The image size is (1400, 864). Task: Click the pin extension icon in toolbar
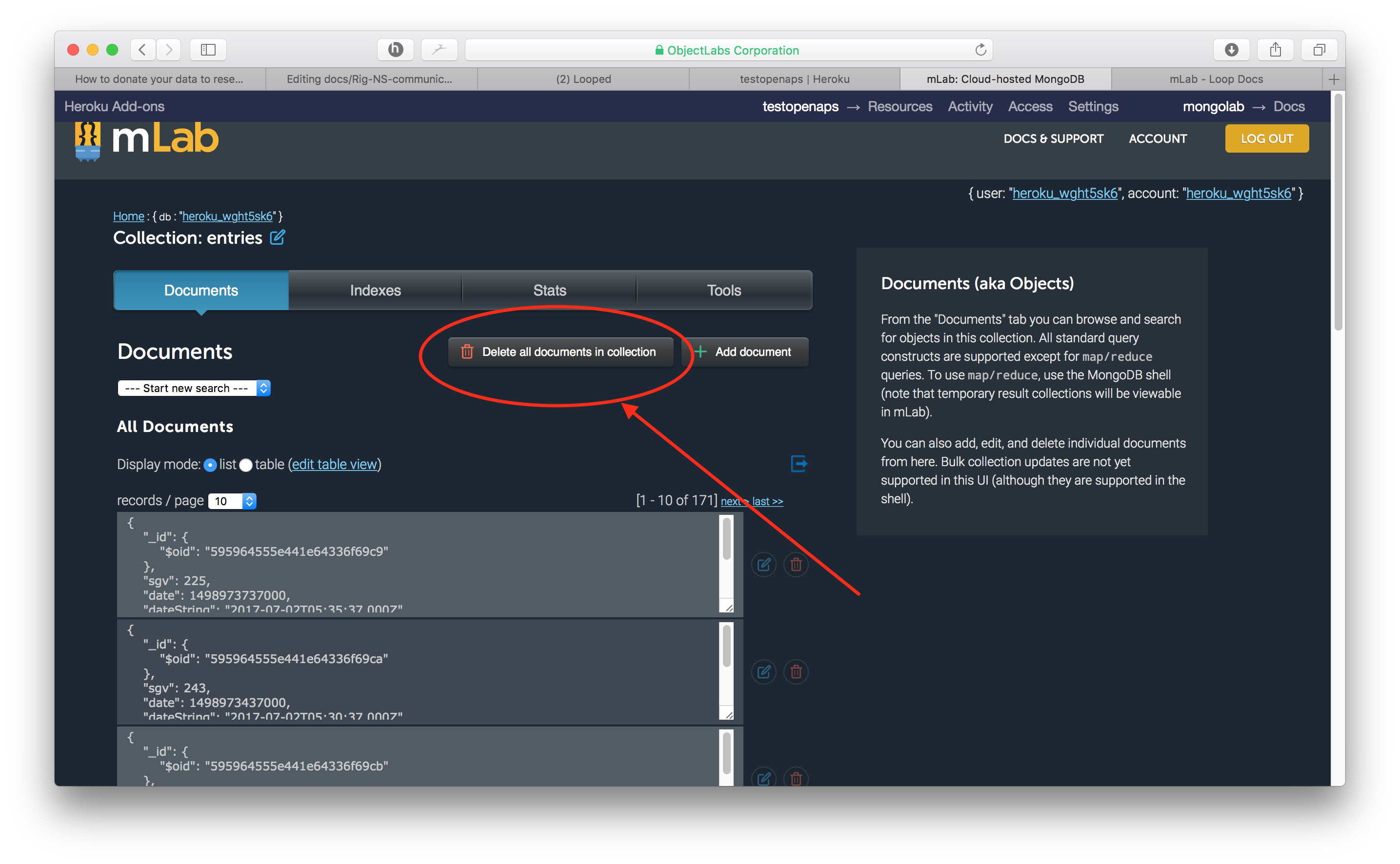(439, 50)
